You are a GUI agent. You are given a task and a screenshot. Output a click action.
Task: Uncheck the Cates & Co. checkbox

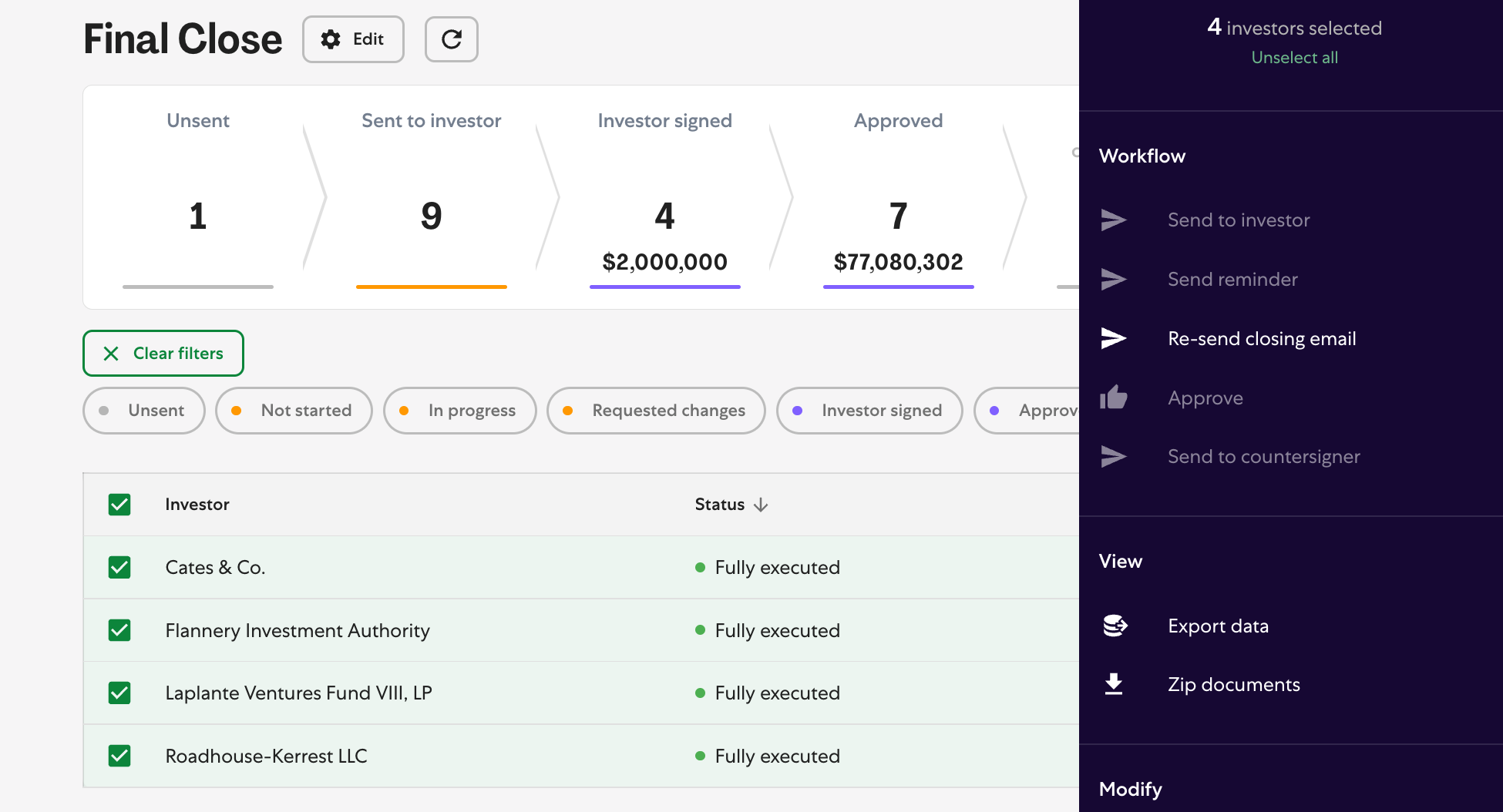coord(119,568)
